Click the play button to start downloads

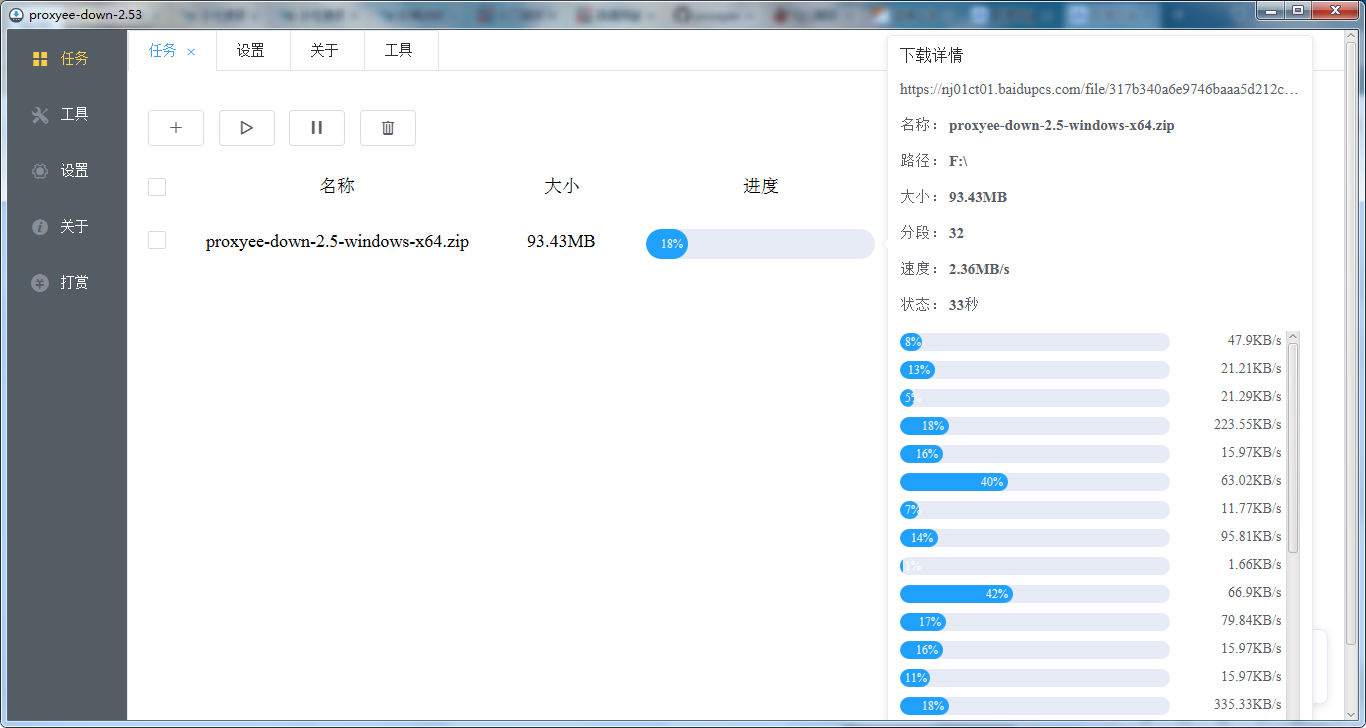click(247, 128)
